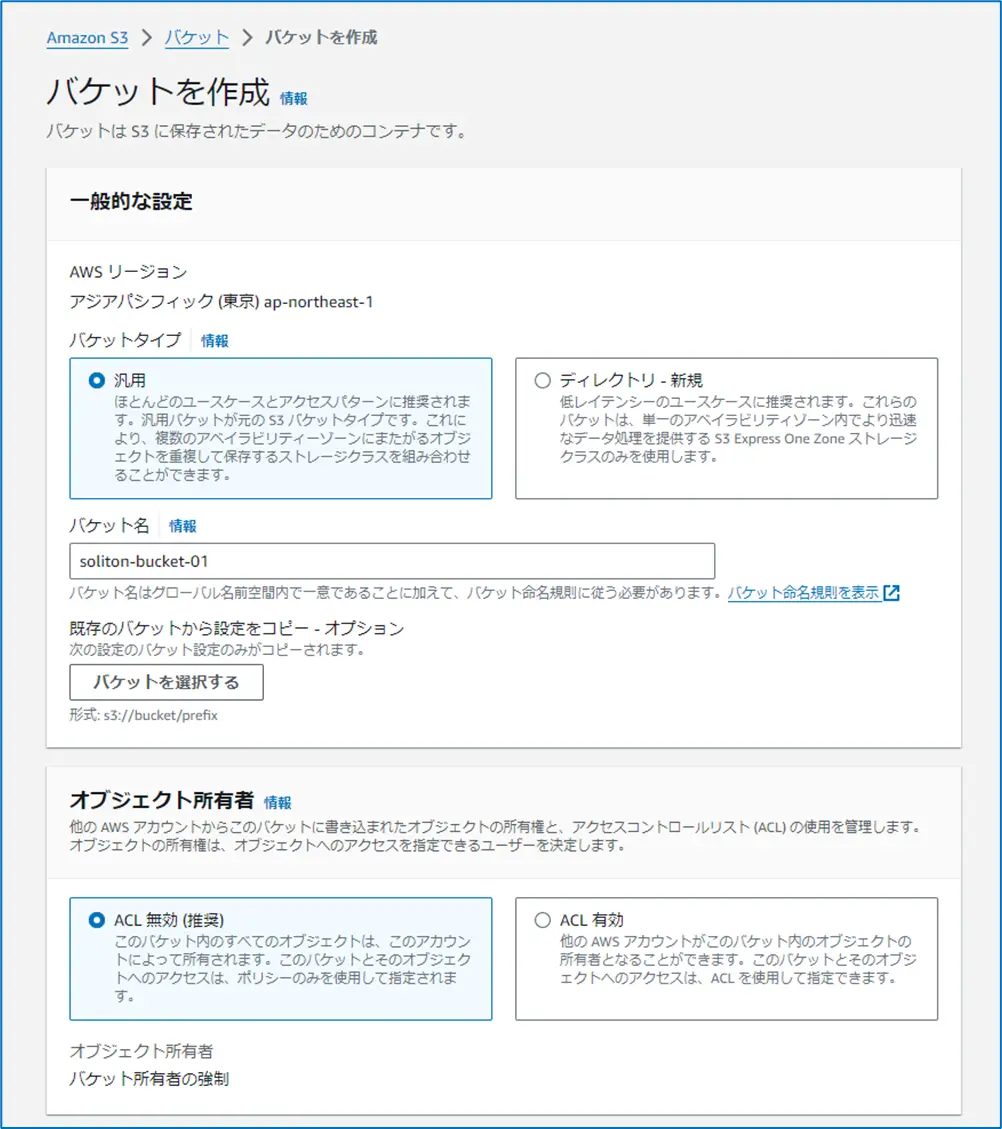This screenshot has width=1002, height=1129.
Task: Select the ディレクトリ - 新規 radio button
Action: (543, 380)
